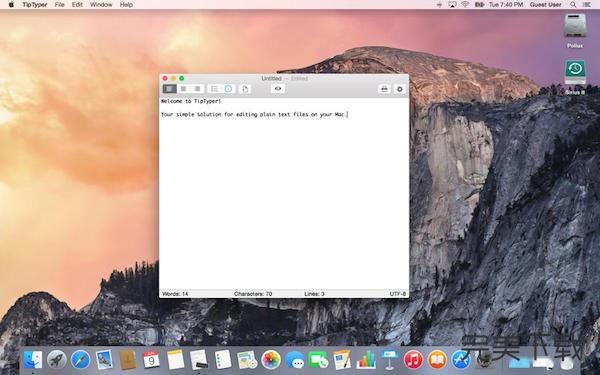600x375 pixels.
Task: Open the Apple menu
Action: pos(11,5)
